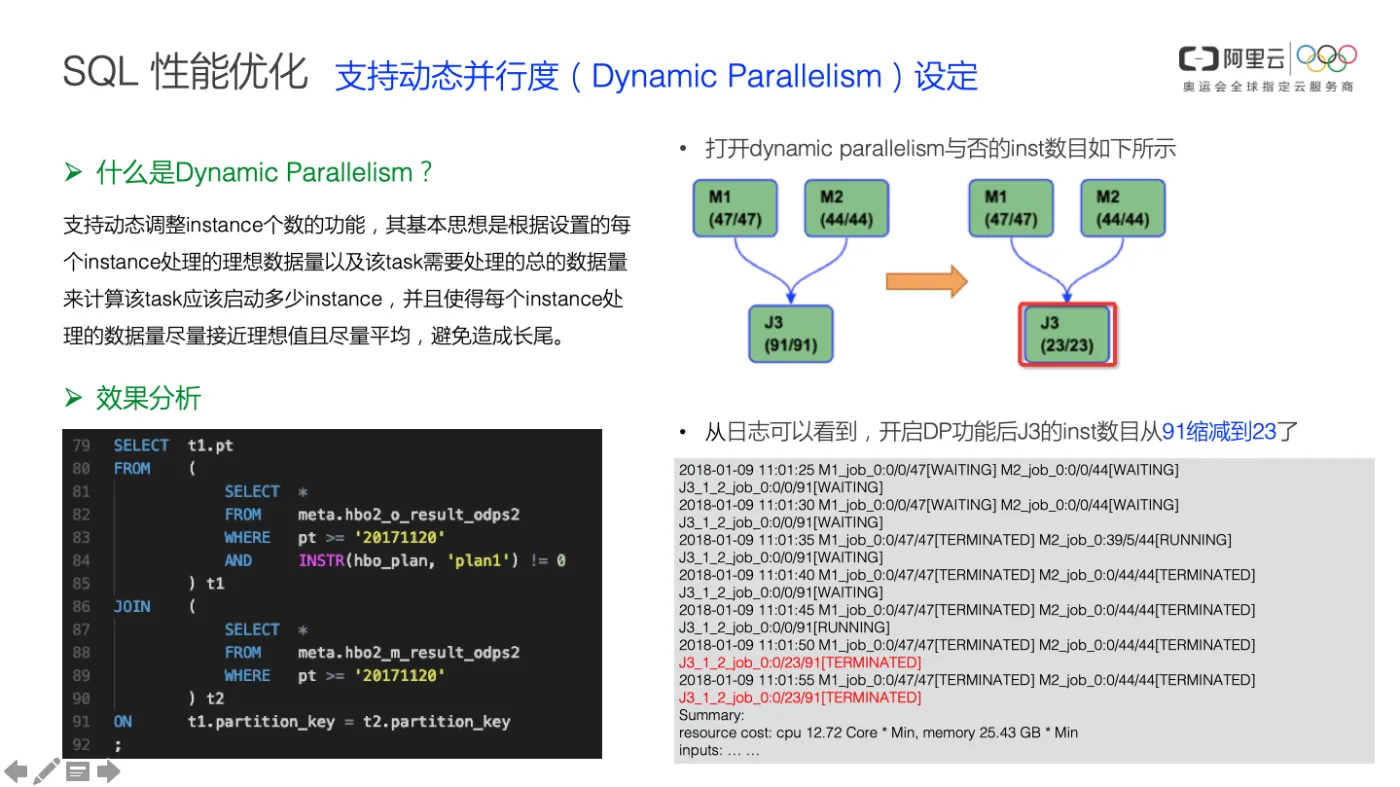Select the blue subtitle '支持动态并行度（Dynamic Parallelism）设定'

click(656, 77)
